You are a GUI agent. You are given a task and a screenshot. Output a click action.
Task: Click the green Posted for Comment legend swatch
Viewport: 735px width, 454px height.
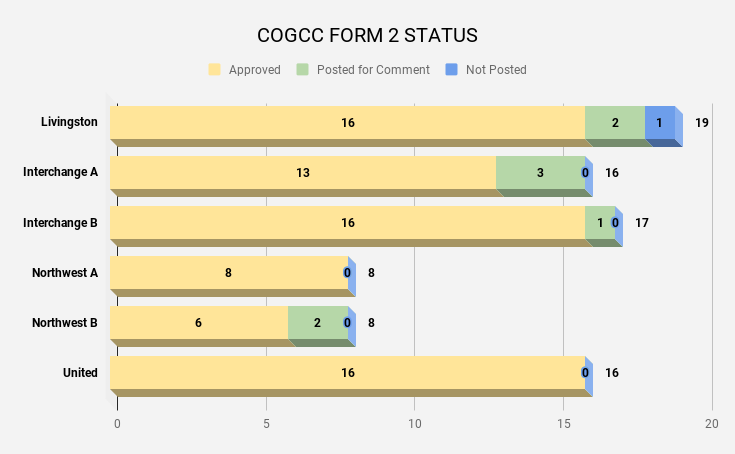pos(302,70)
